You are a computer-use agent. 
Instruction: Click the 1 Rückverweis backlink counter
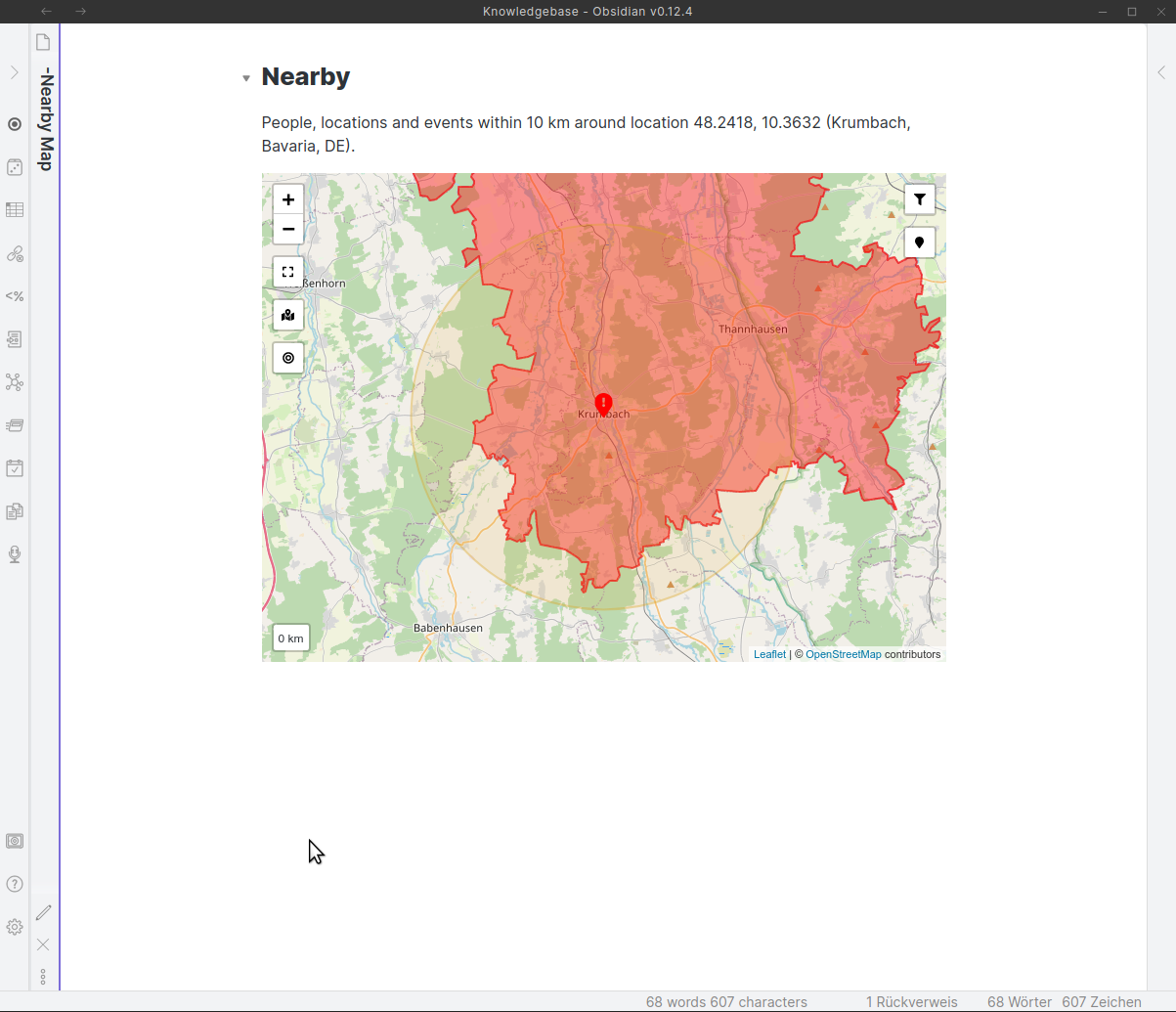click(x=911, y=1001)
